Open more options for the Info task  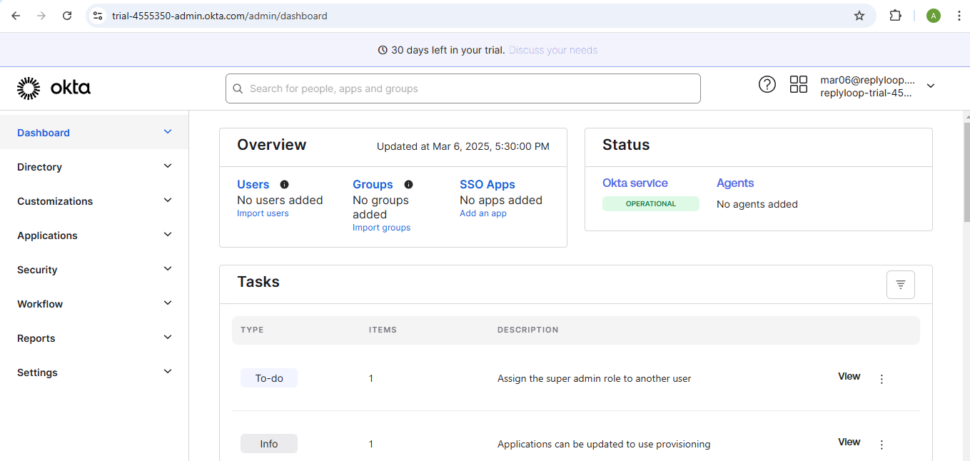point(882,444)
